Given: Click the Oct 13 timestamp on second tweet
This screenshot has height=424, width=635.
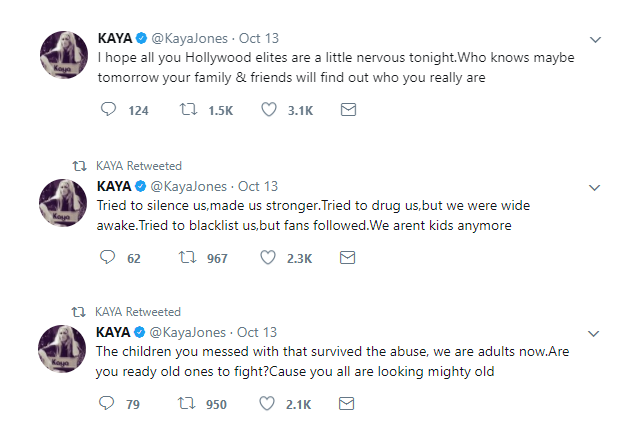Looking at the screenshot, I should pyautogui.click(x=258, y=186).
